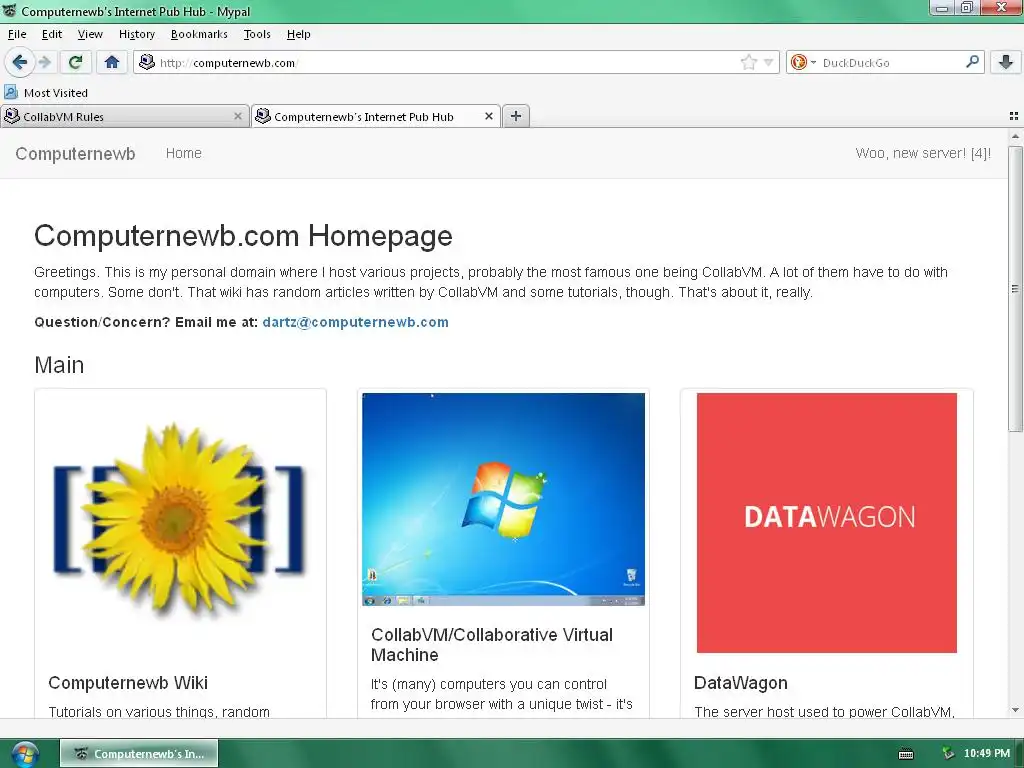Click the Computernewb brand link
Viewport: 1024px width, 768px height.
75,153
